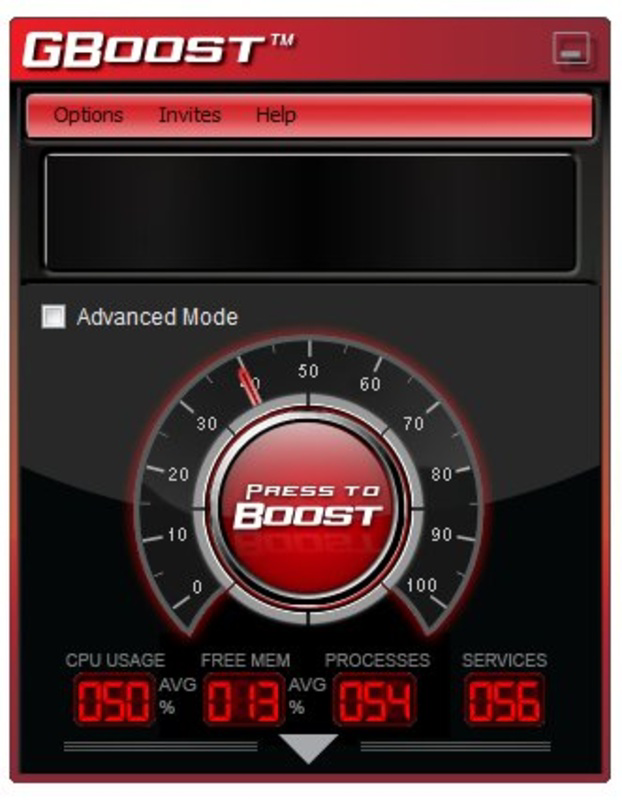This screenshot has height=800, width=622.
Task: Minimize the GBoost window
Action: (571, 49)
